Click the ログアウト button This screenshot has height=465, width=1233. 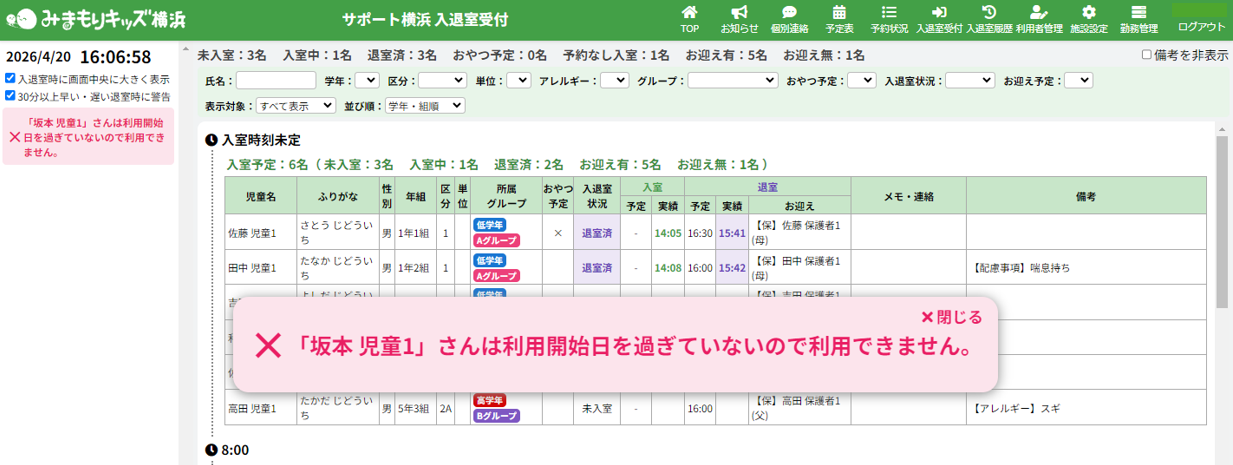tap(1200, 27)
